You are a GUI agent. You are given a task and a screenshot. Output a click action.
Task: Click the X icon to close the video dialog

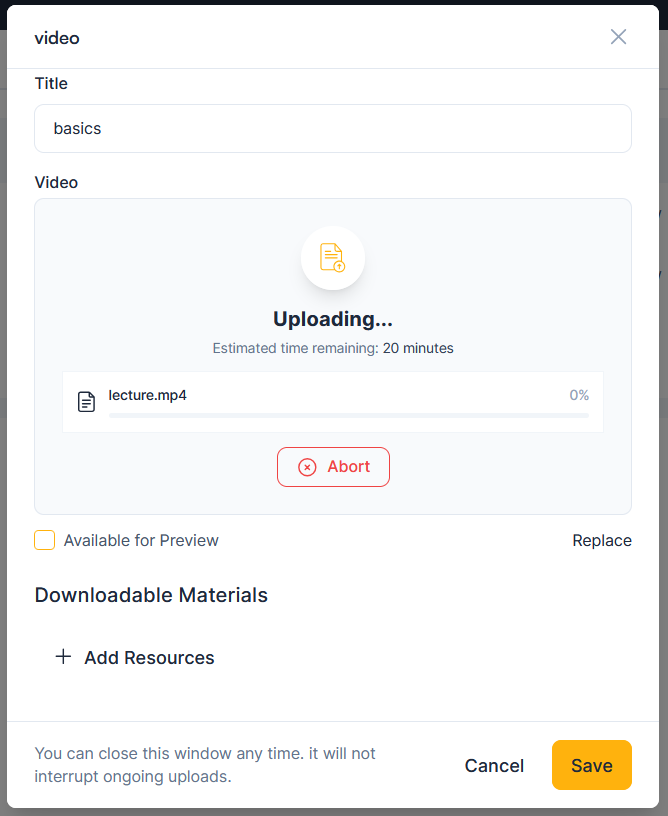coord(618,37)
